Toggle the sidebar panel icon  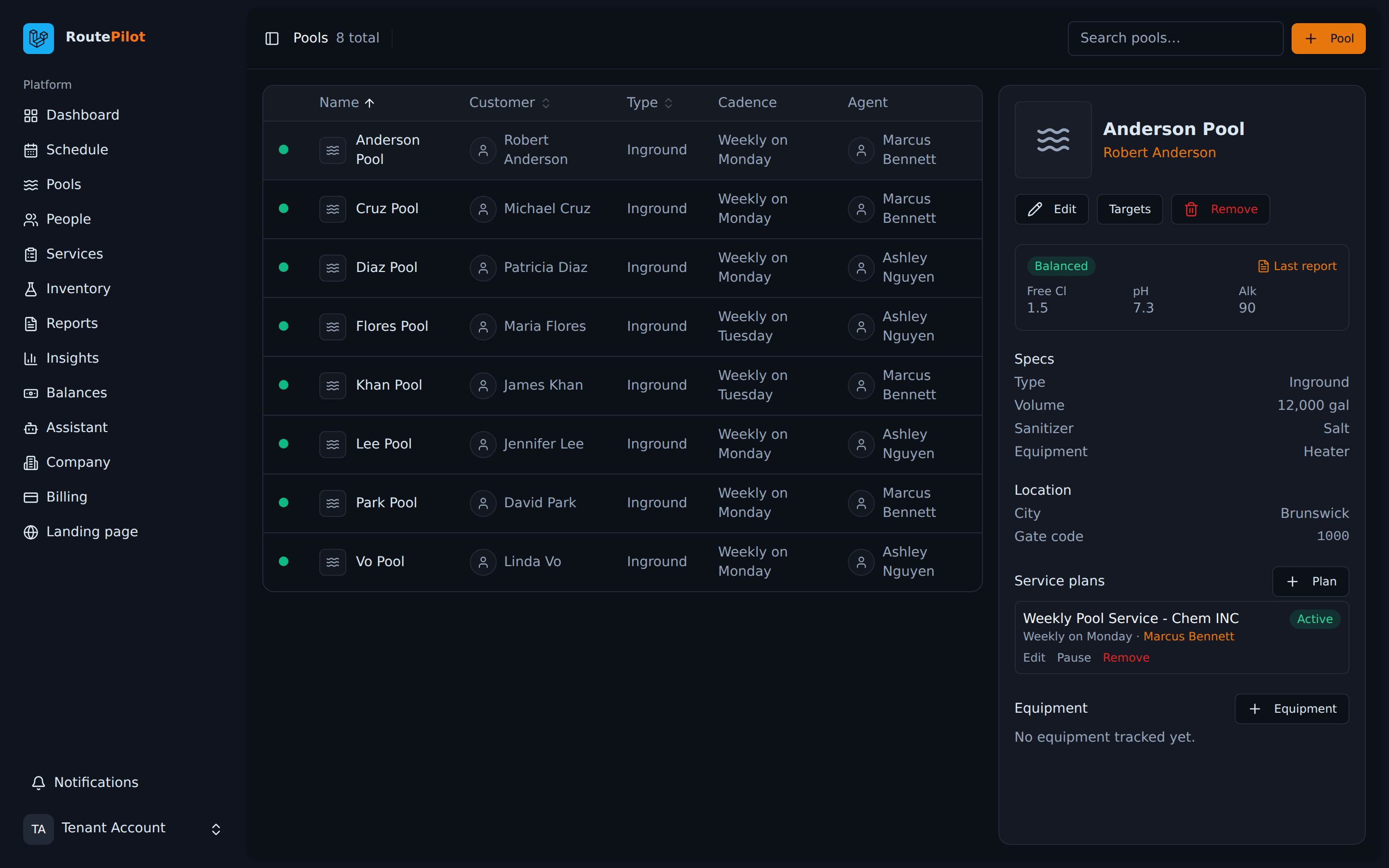[272, 39]
